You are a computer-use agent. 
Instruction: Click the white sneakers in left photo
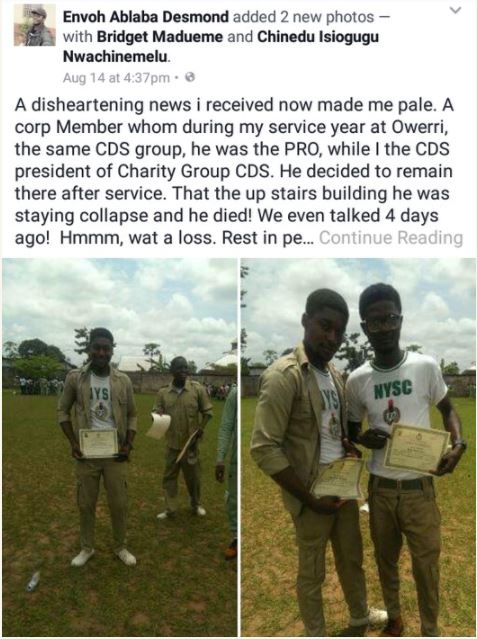tap(104, 557)
